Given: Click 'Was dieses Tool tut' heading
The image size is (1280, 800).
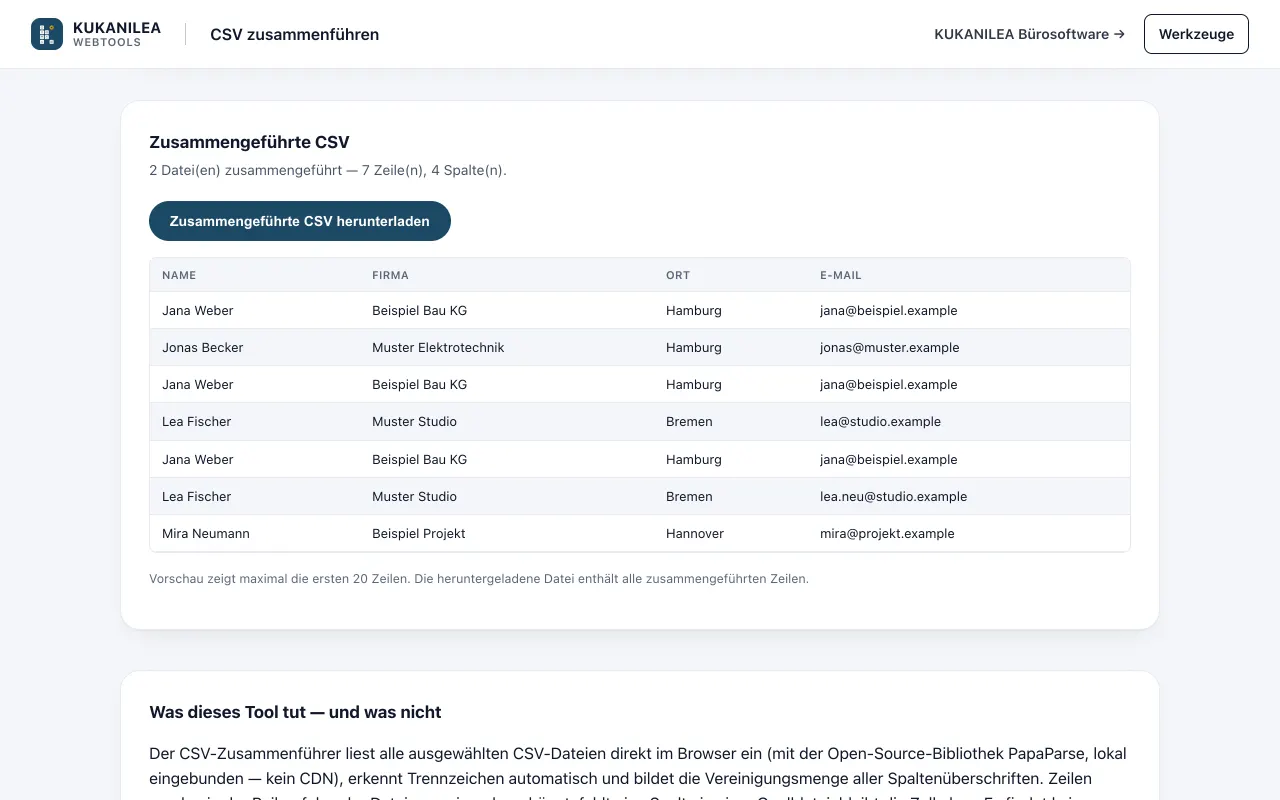Looking at the screenshot, I should [x=295, y=712].
